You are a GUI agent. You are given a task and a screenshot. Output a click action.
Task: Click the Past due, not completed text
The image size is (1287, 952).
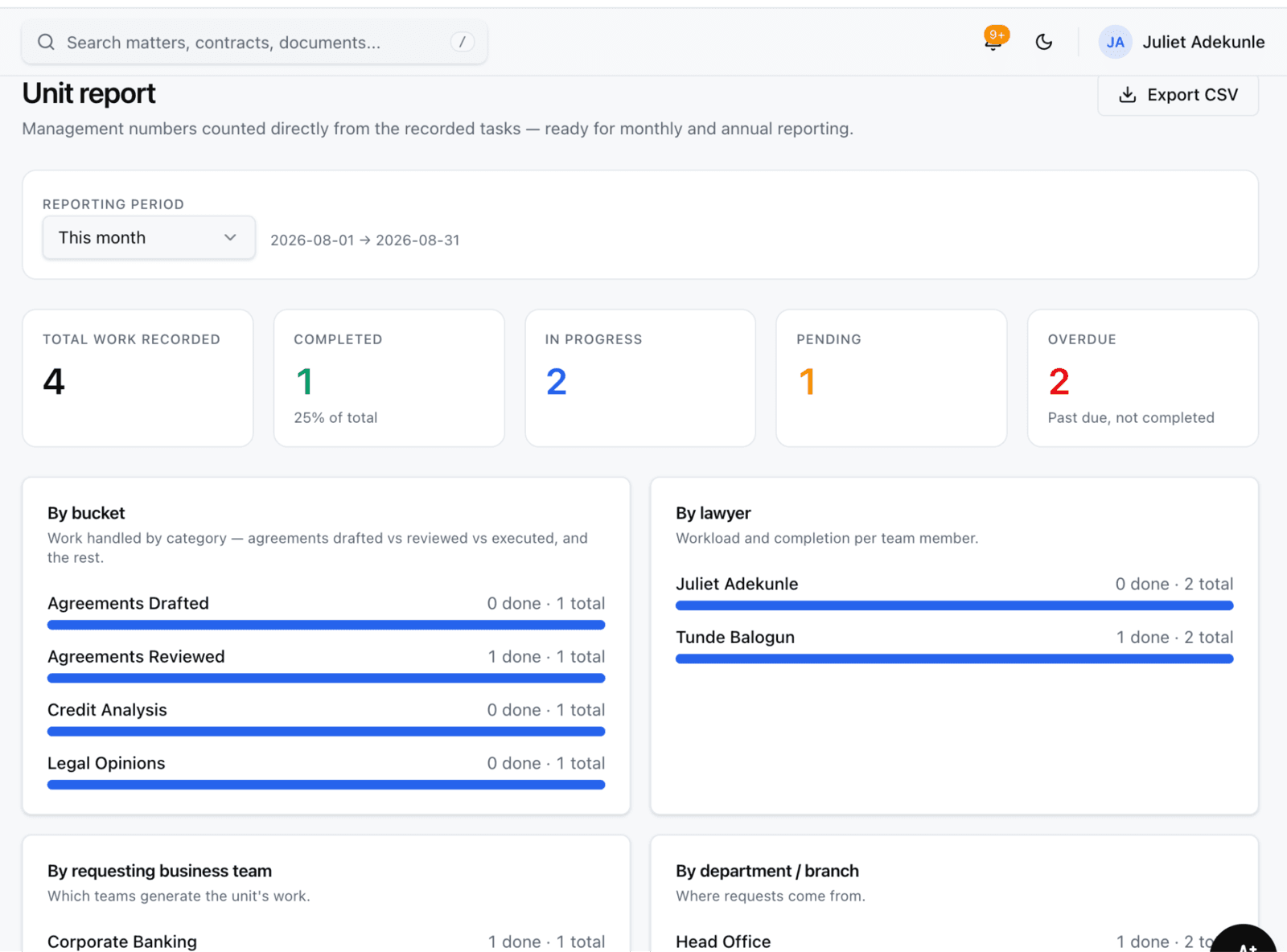[x=1131, y=417]
